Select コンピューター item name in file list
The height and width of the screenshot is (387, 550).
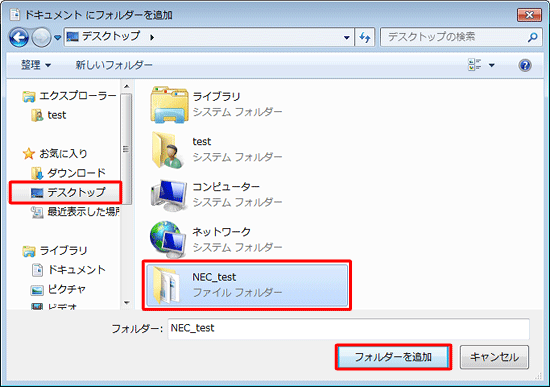(226, 186)
